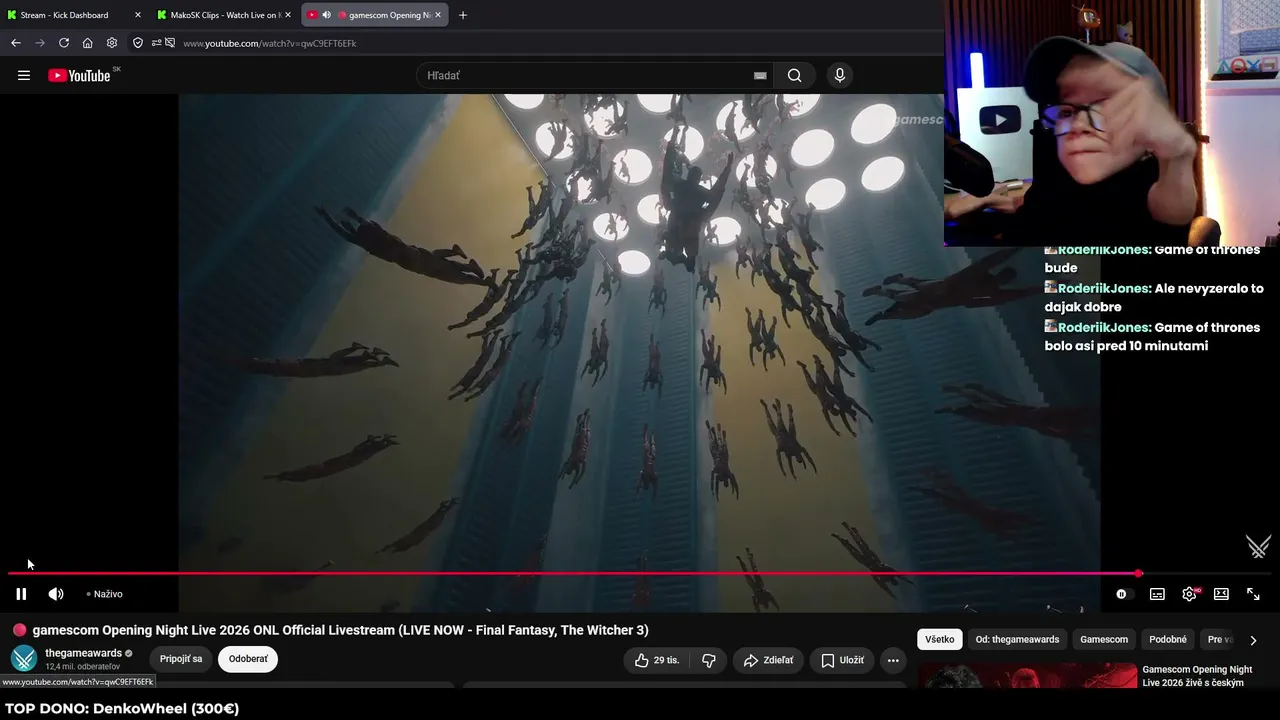
Task: Go back with the browser back arrow
Action: [x=15, y=43]
